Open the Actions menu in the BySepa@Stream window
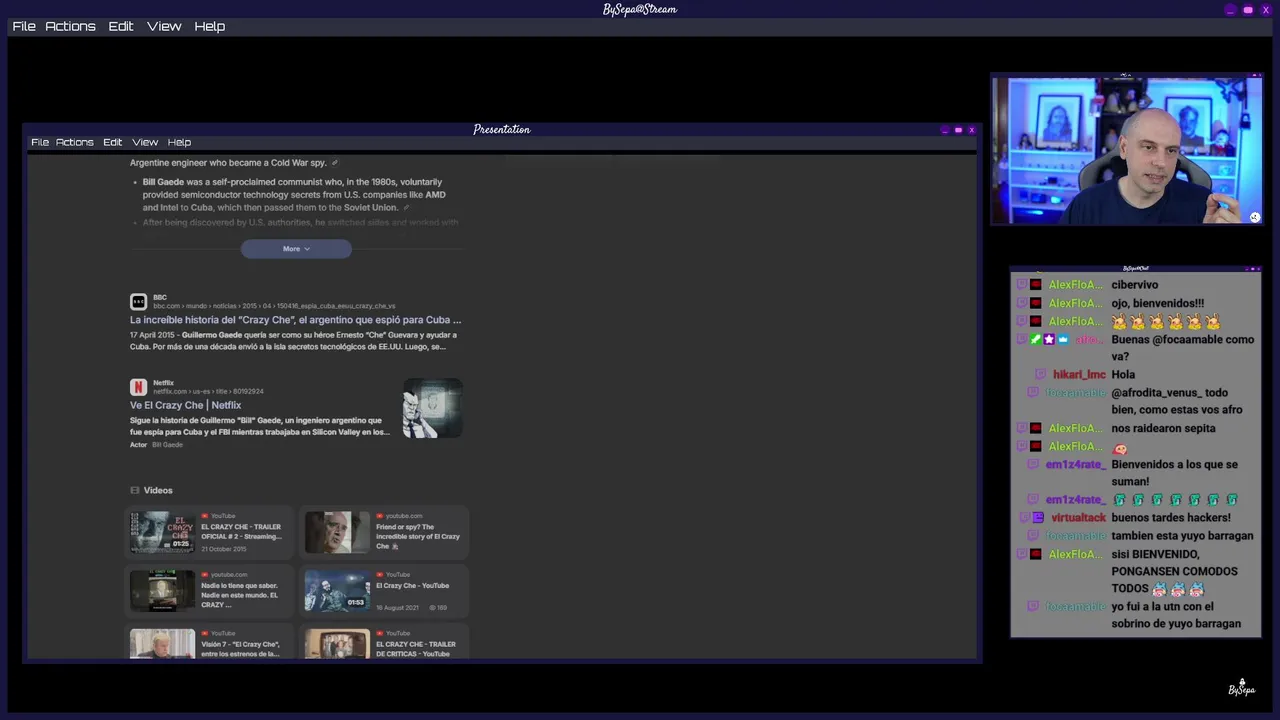Viewport: 1280px width, 720px height. coord(70,26)
